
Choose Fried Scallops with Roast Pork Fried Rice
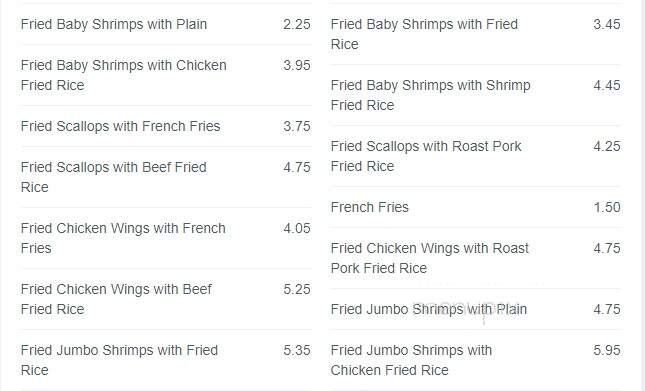point(426,156)
